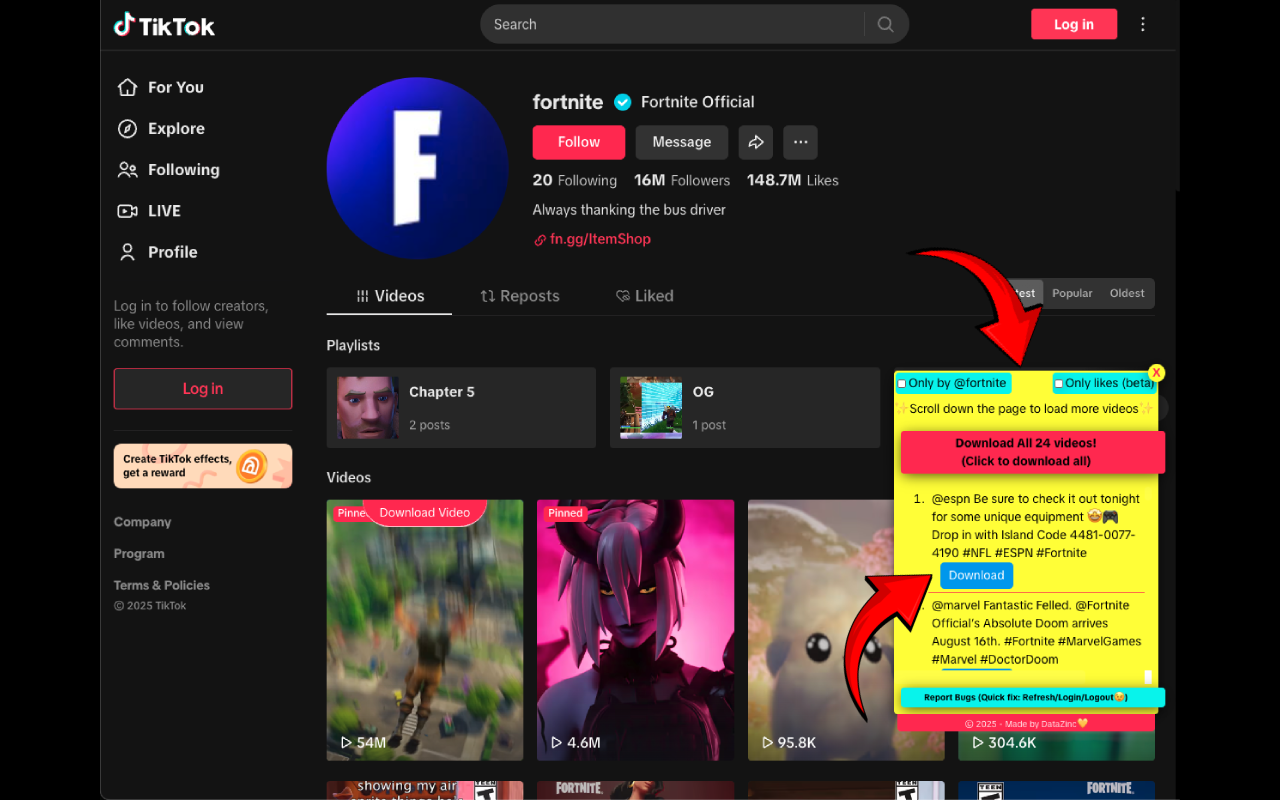Click the LIVE camera icon
Viewport: 1280px width, 800px height.
click(127, 211)
